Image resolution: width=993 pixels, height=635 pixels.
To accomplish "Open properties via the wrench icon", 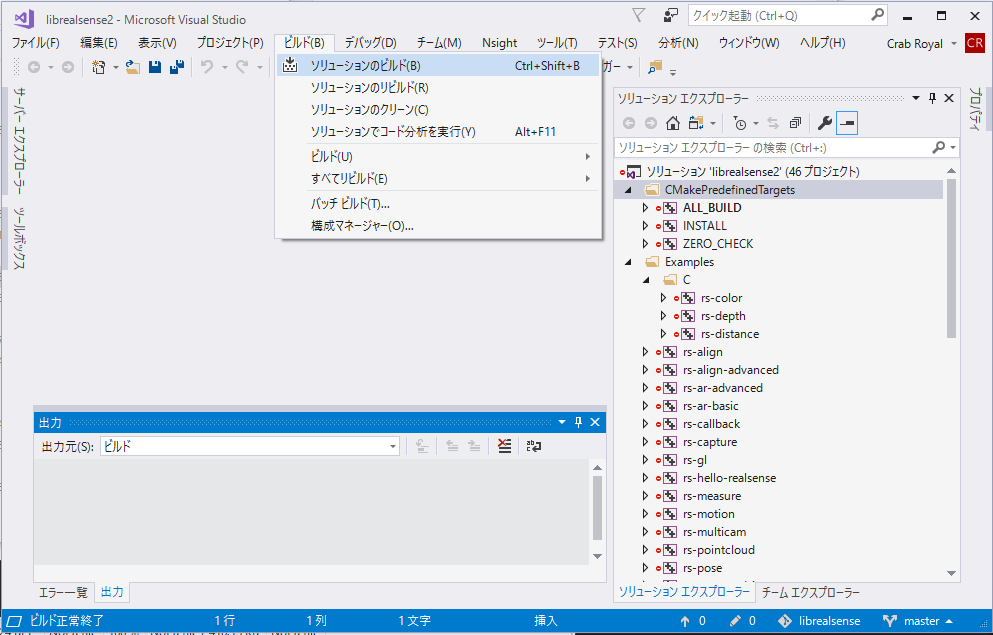I will (x=824, y=123).
